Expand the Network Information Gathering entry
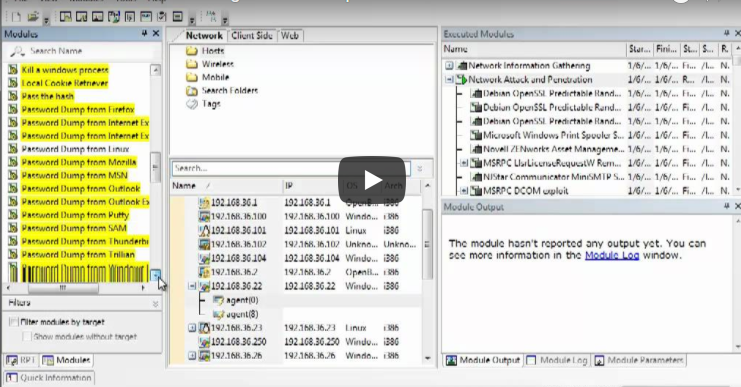This screenshot has width=741, height=387. point(449,66)
